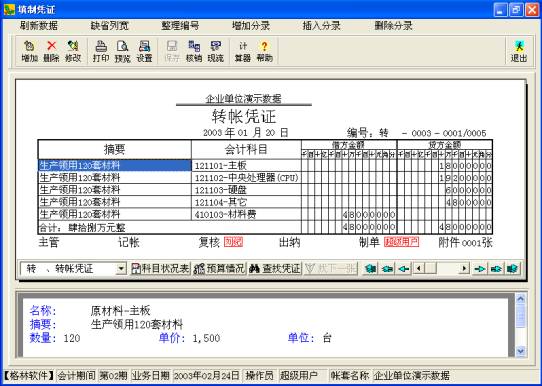Click the red 制单 preparer stamp 超级用户
542x386 pixels.
click(x=401, y=242)
